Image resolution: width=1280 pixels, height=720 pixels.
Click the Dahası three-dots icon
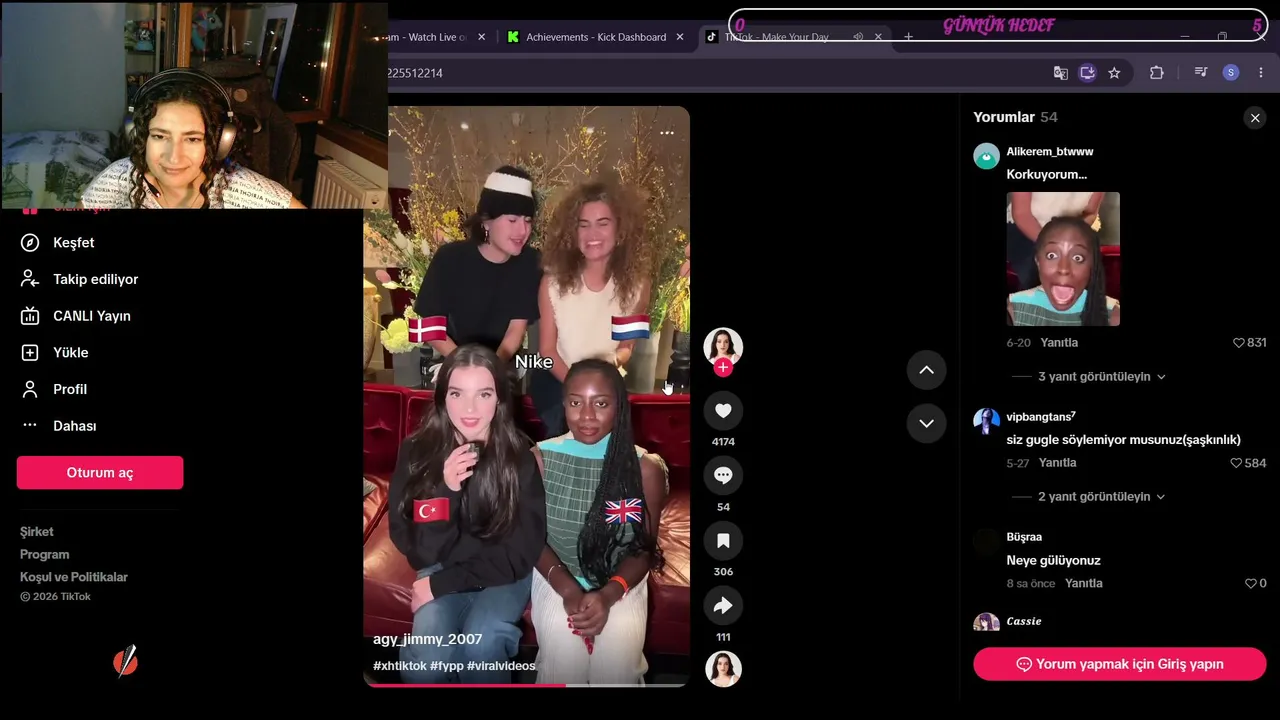[x=30, y=426]
